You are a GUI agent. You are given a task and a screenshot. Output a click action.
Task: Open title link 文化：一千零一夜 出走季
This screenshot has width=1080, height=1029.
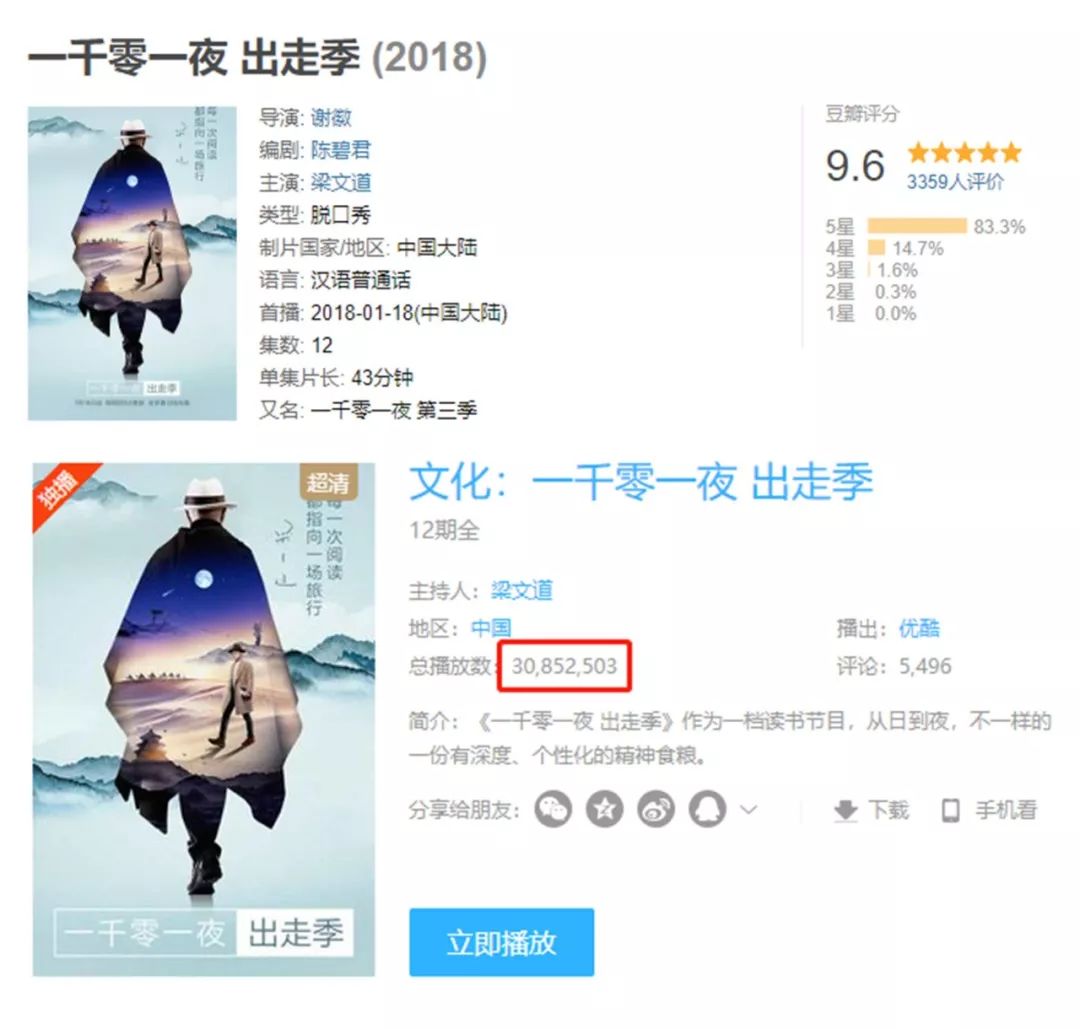[x=641, y=481]
